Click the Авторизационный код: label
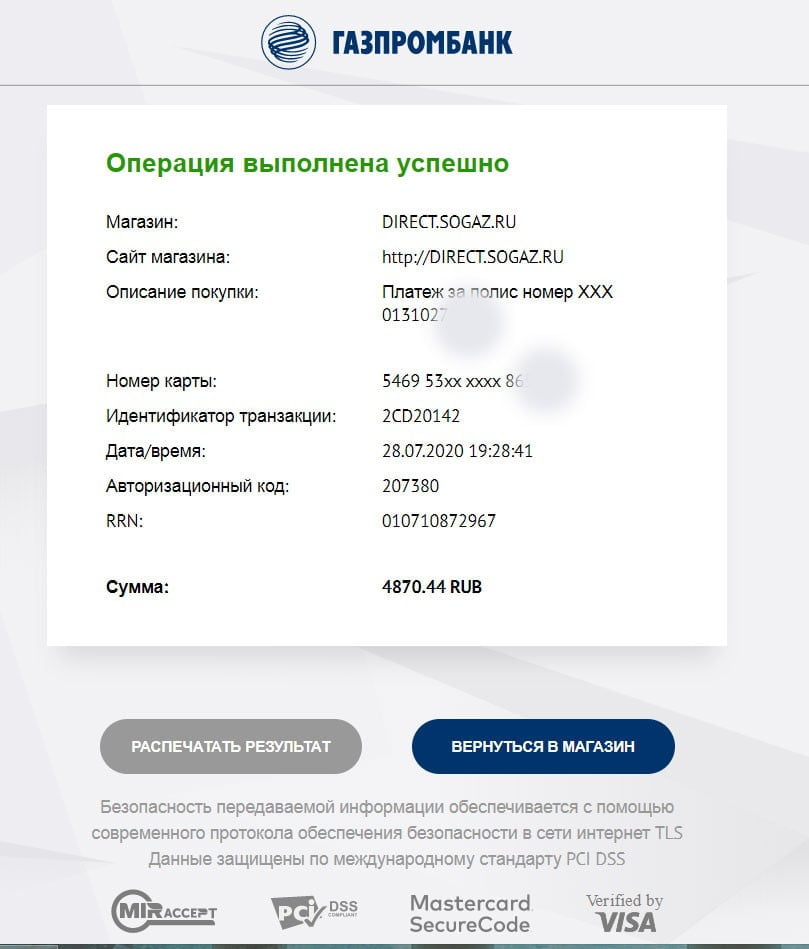The image size is (809, 949). click(x=197, y=486)
